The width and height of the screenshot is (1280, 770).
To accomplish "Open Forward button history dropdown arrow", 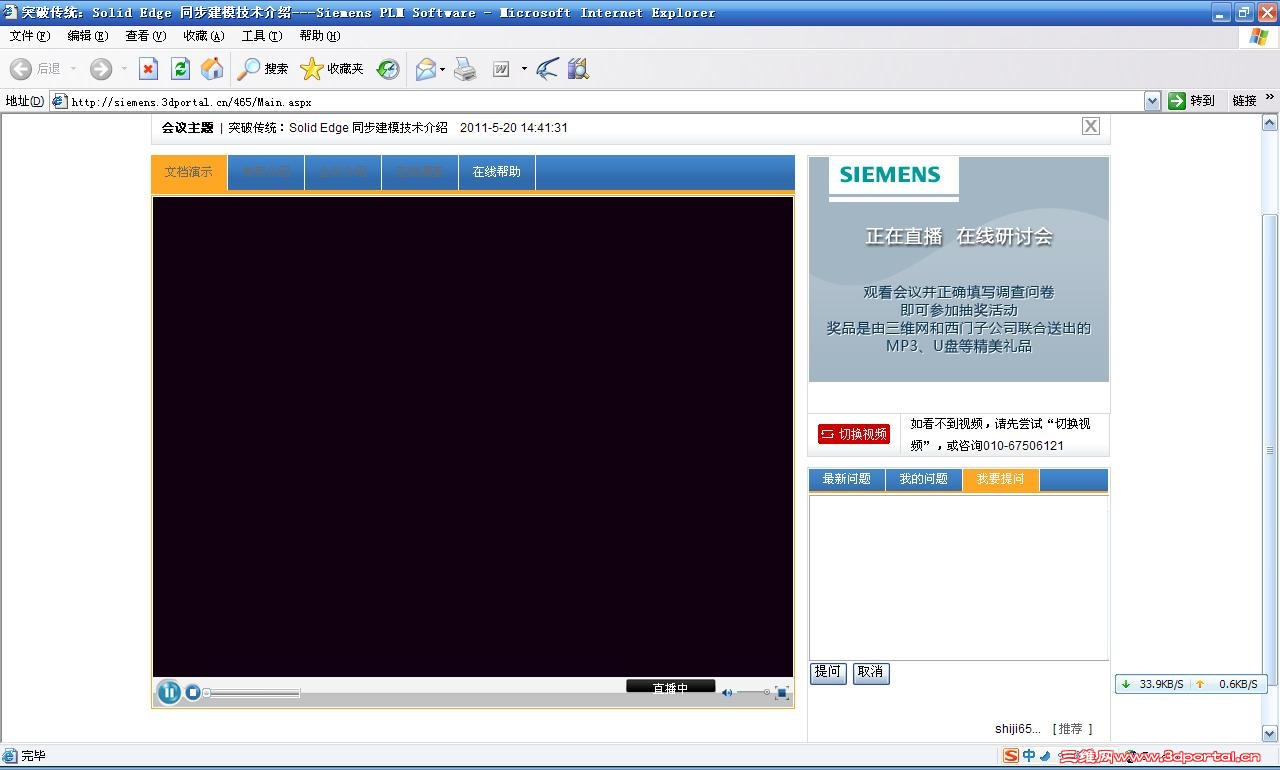I will point(124,69).
